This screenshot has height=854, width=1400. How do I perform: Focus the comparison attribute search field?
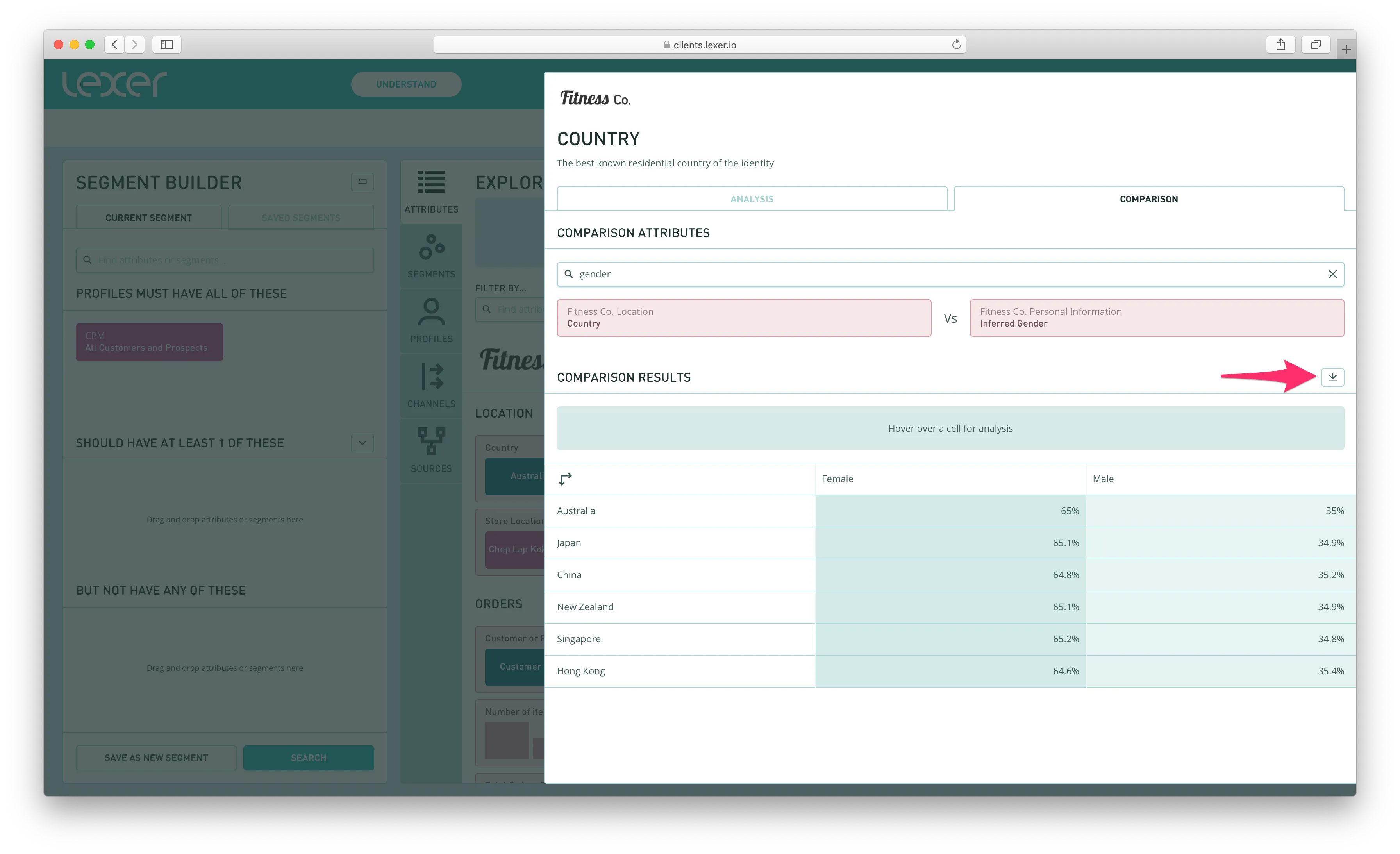click(x=943, y=274)
